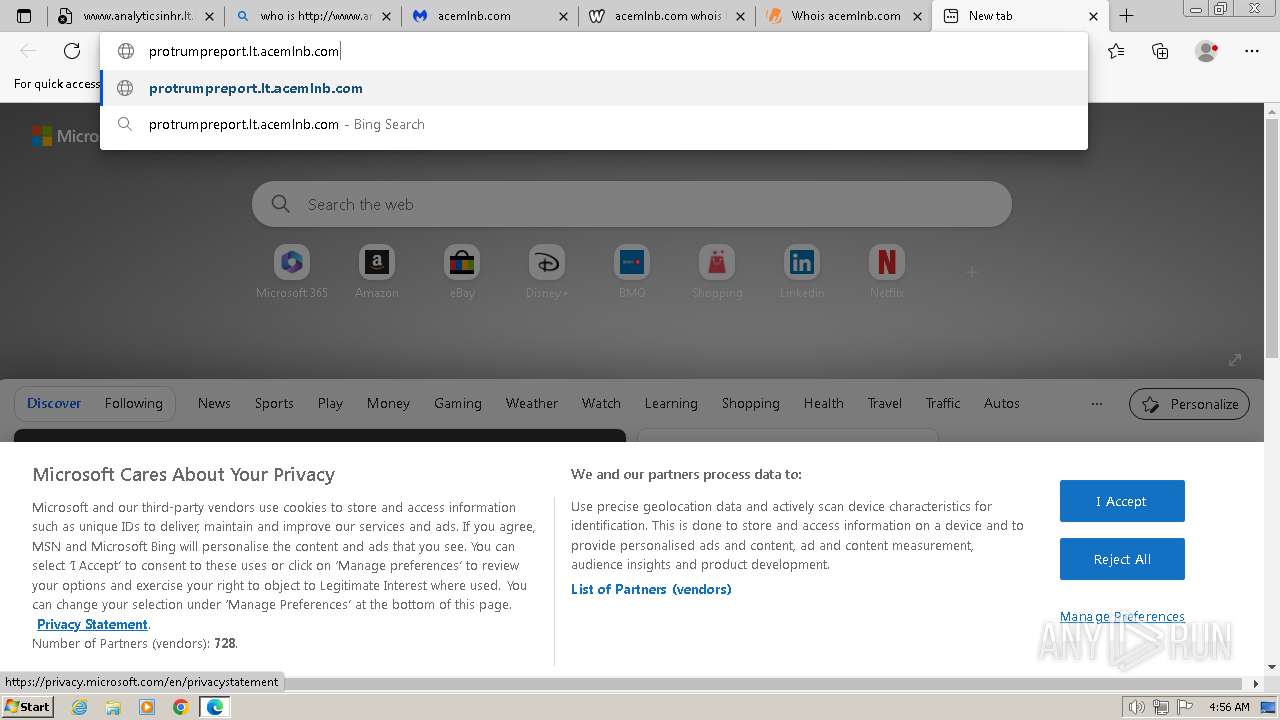Open Sports feed category
The height and width of the screenshot is (720, 1280).
click(x=274, y=403)
